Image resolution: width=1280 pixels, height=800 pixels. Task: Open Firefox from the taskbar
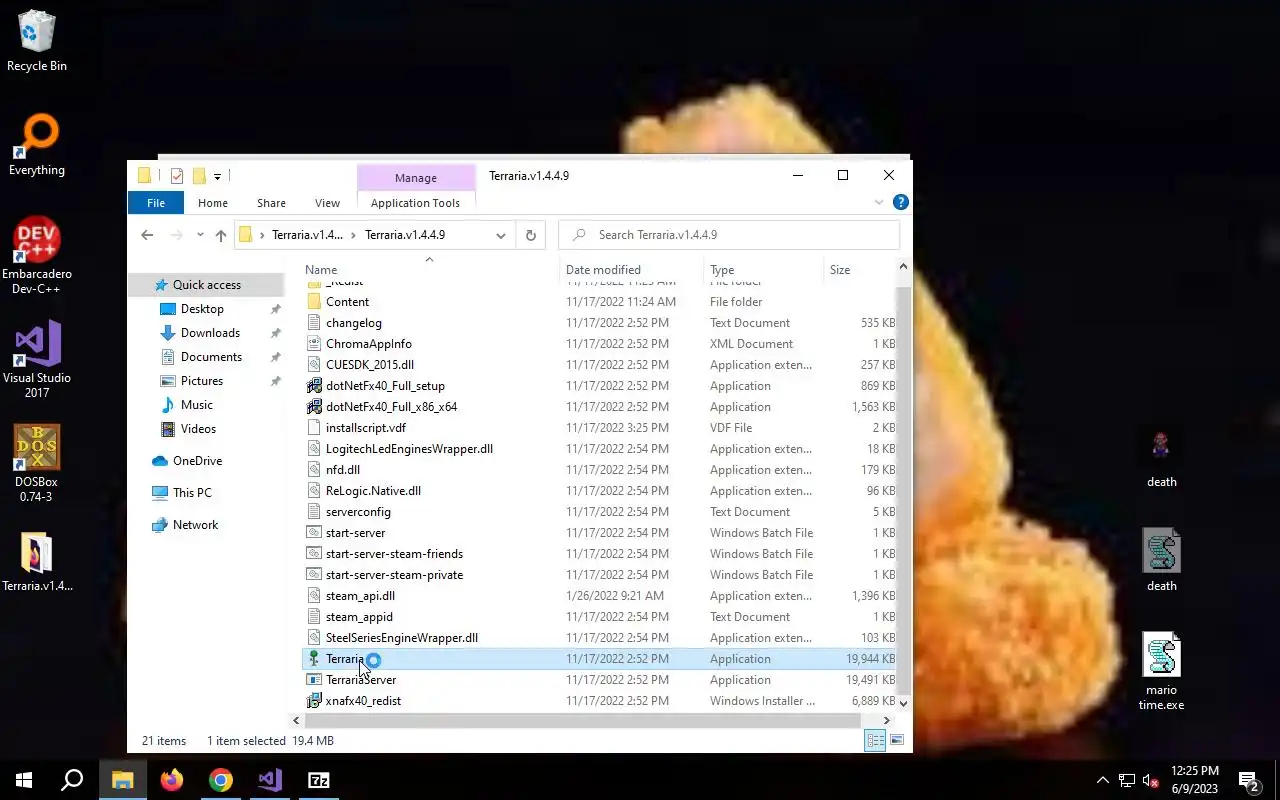tap(172, 780)
